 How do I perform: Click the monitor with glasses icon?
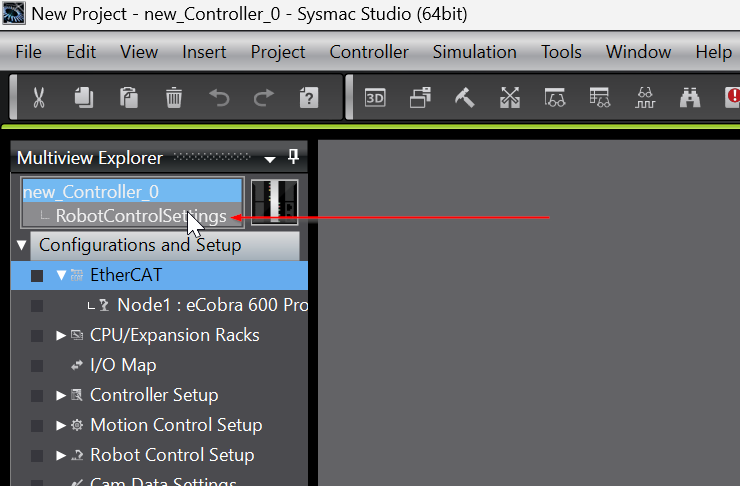[x=555, y=98]
